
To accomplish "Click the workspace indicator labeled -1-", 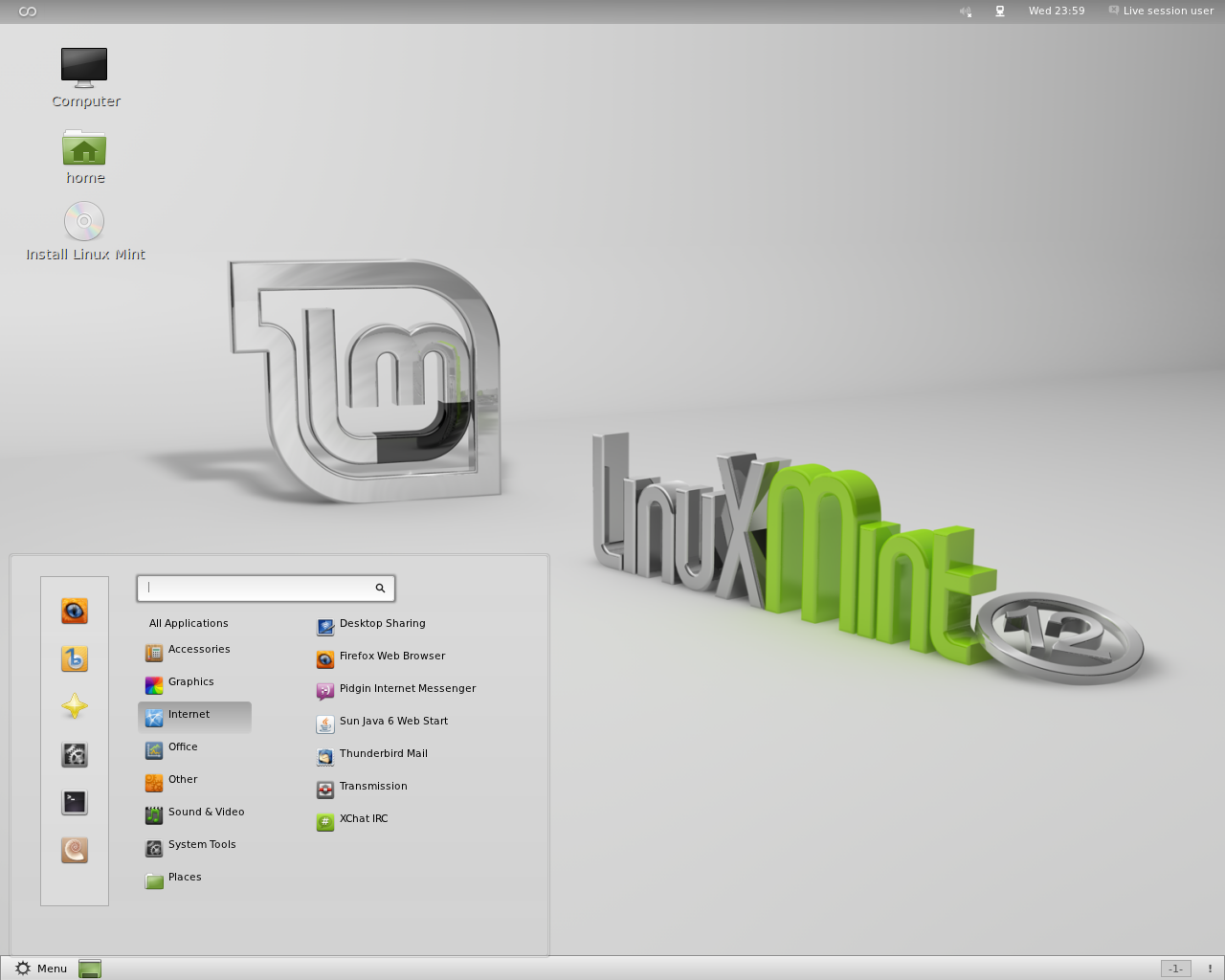I will tap(1176, 969).
